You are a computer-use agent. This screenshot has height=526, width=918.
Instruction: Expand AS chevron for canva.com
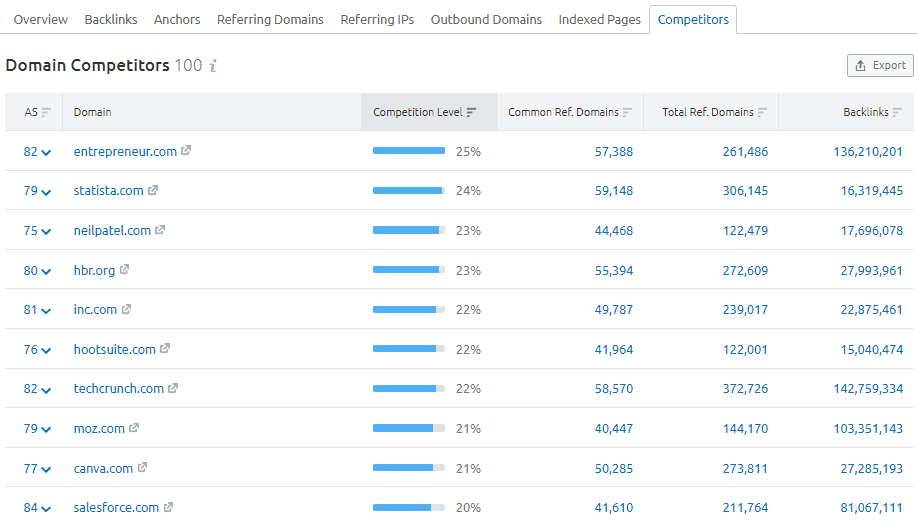point(46,470)
